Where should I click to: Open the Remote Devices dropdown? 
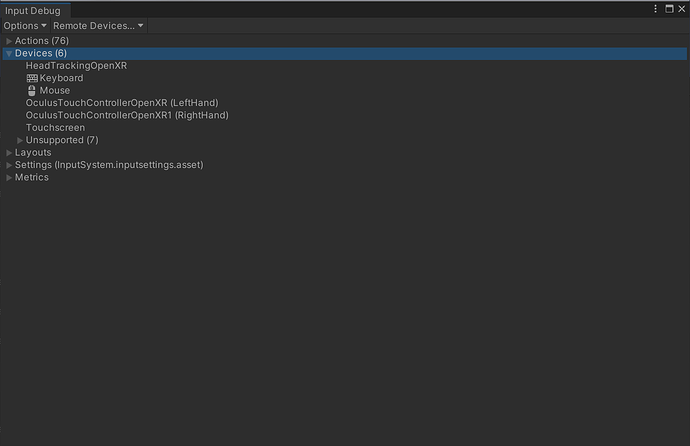(x=98, y=25)
